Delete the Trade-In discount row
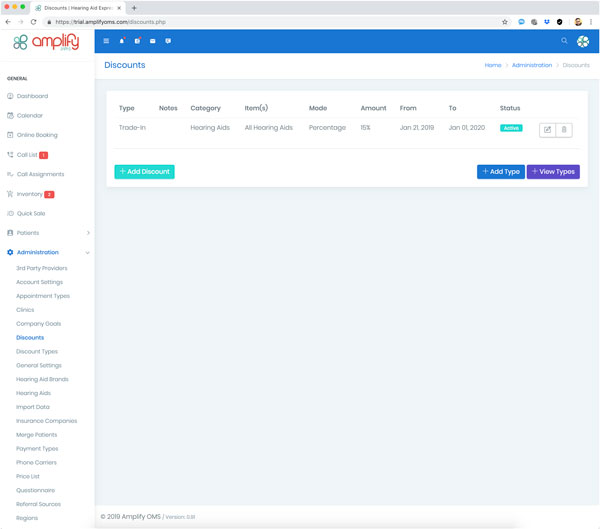600x529 pixels. (x=564, y=130)
